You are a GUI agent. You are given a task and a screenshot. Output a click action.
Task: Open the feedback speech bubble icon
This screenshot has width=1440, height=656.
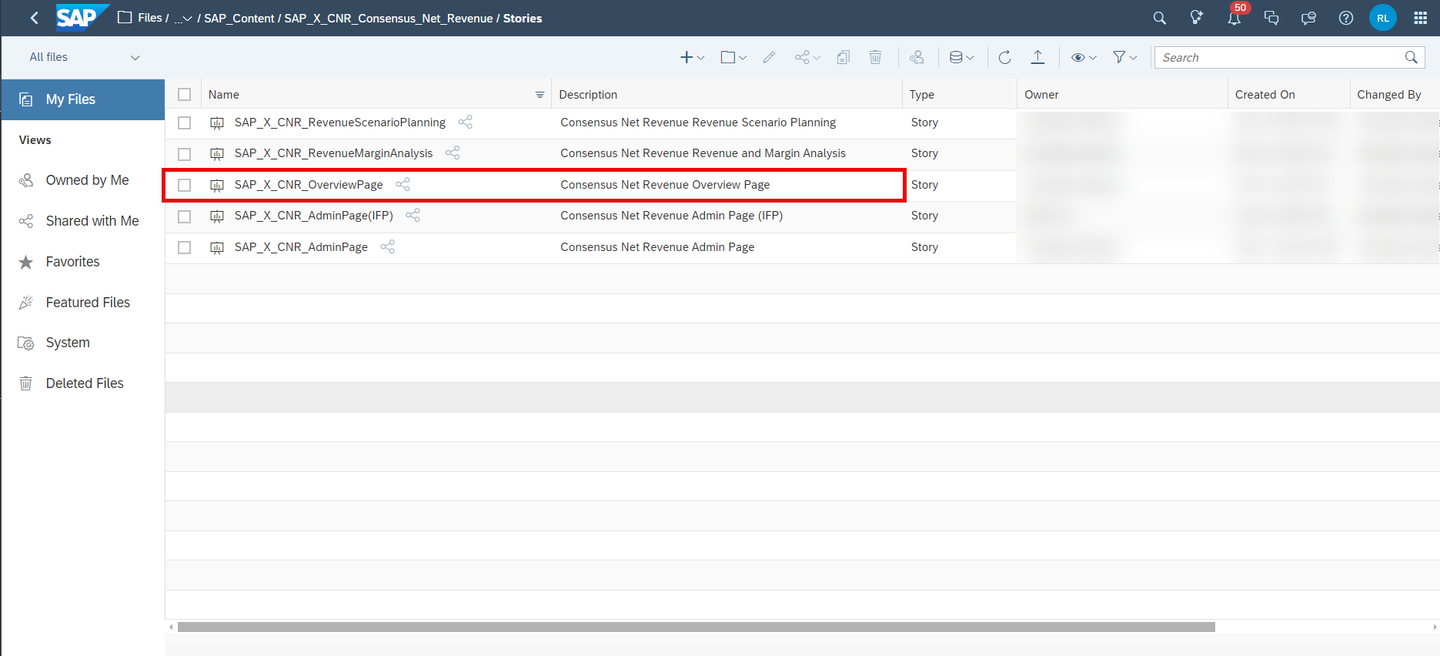[x=1308, y=18]
